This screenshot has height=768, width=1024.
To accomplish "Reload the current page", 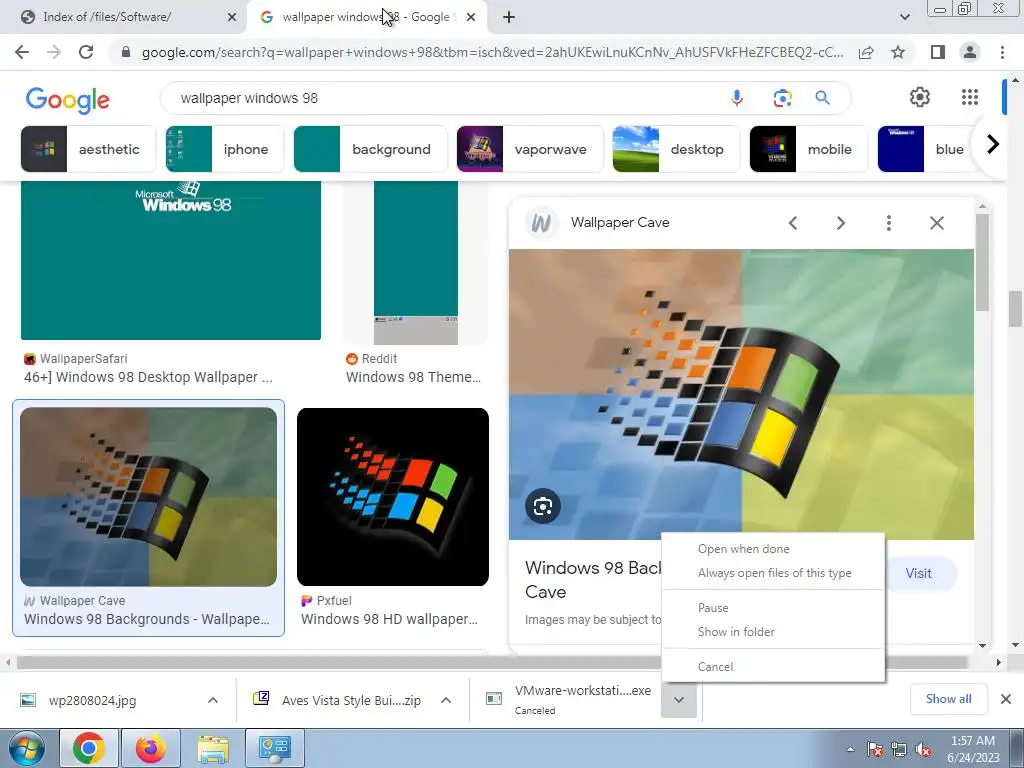I will coord(86,52).
